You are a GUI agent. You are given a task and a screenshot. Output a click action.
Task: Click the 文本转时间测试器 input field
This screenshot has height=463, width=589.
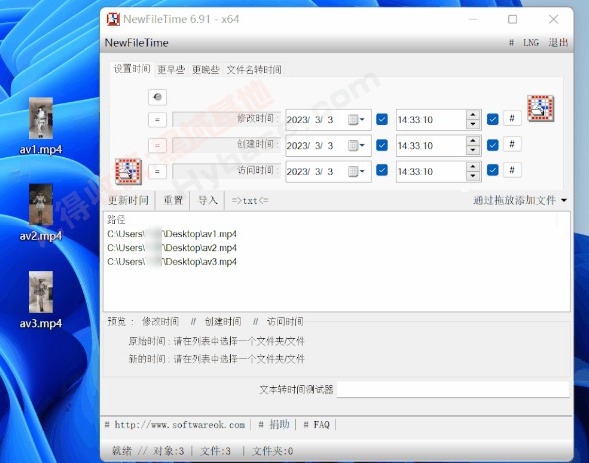tap(453, 389)
